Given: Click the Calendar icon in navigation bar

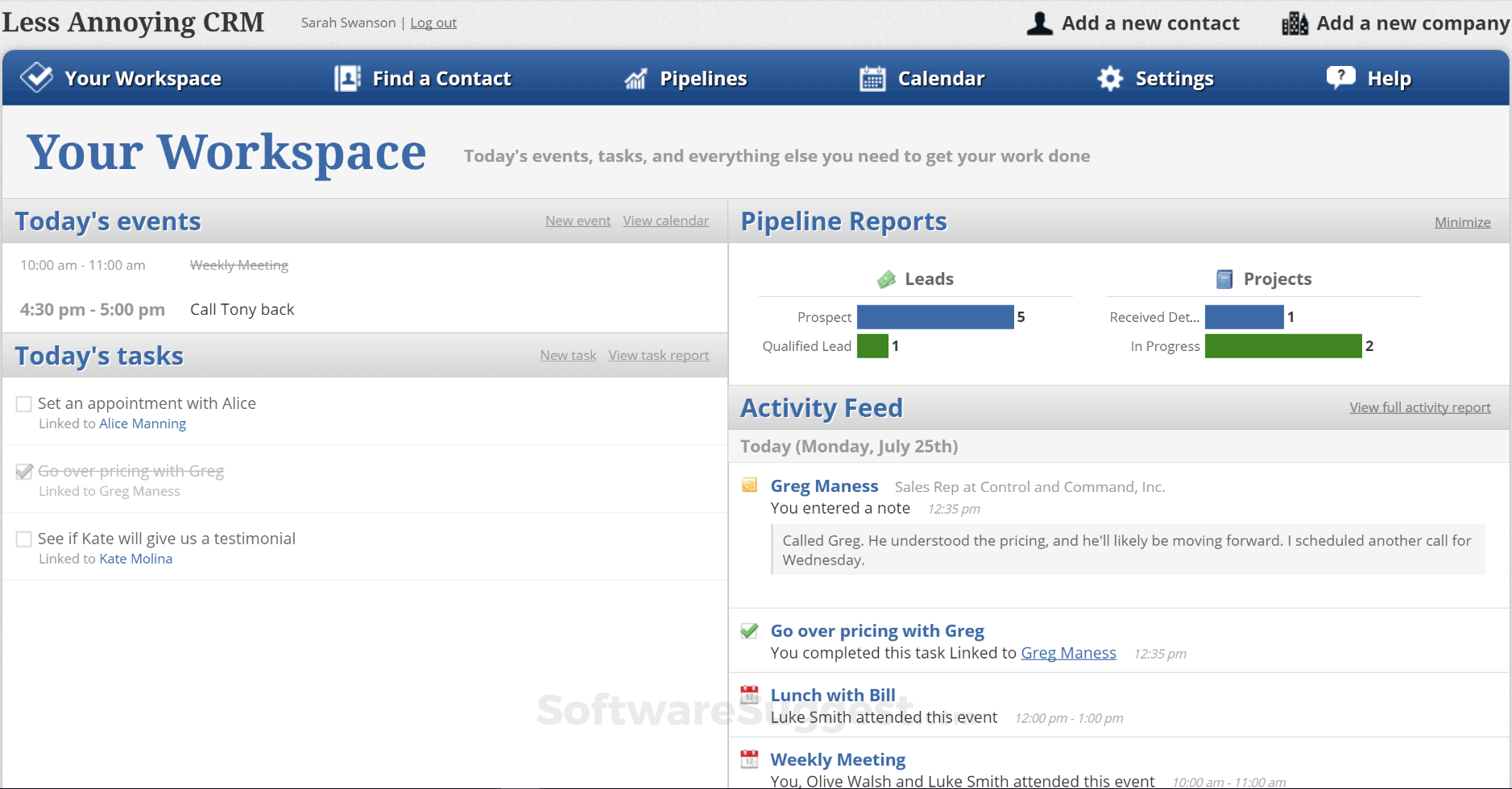Looking at the screenshot, I should click(x=872, y=78).
